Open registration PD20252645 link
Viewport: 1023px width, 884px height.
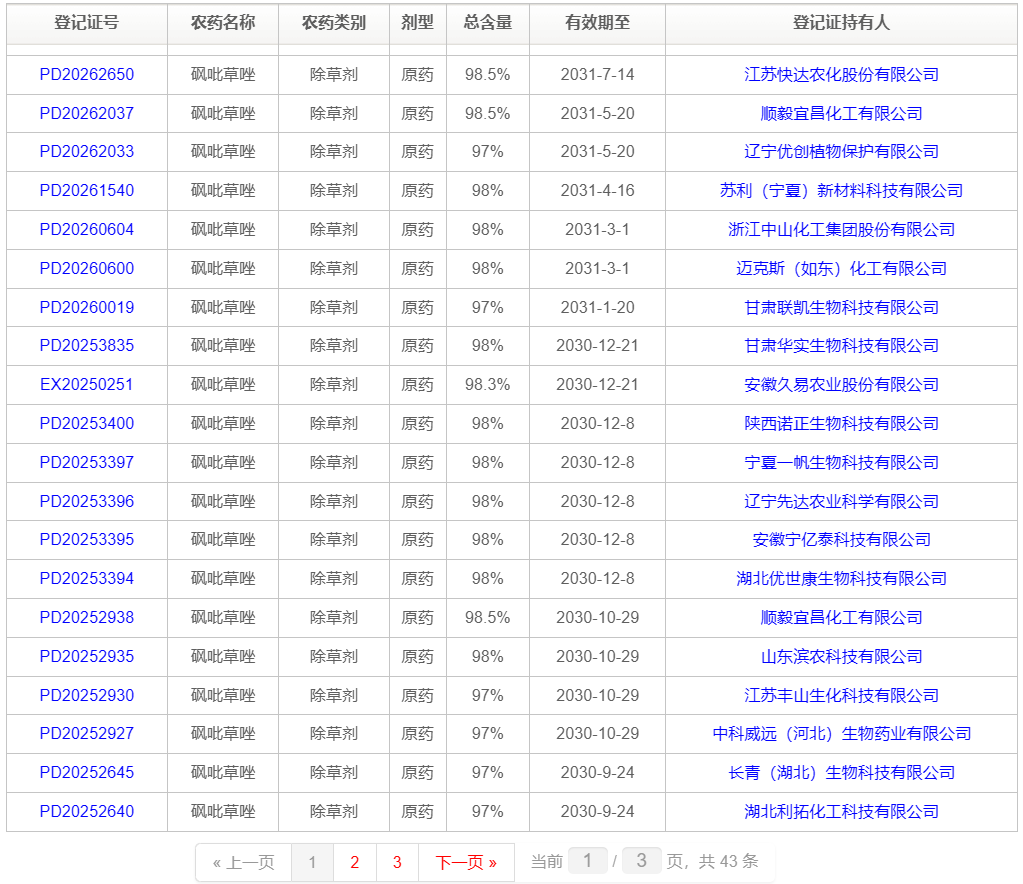[87, 772]
